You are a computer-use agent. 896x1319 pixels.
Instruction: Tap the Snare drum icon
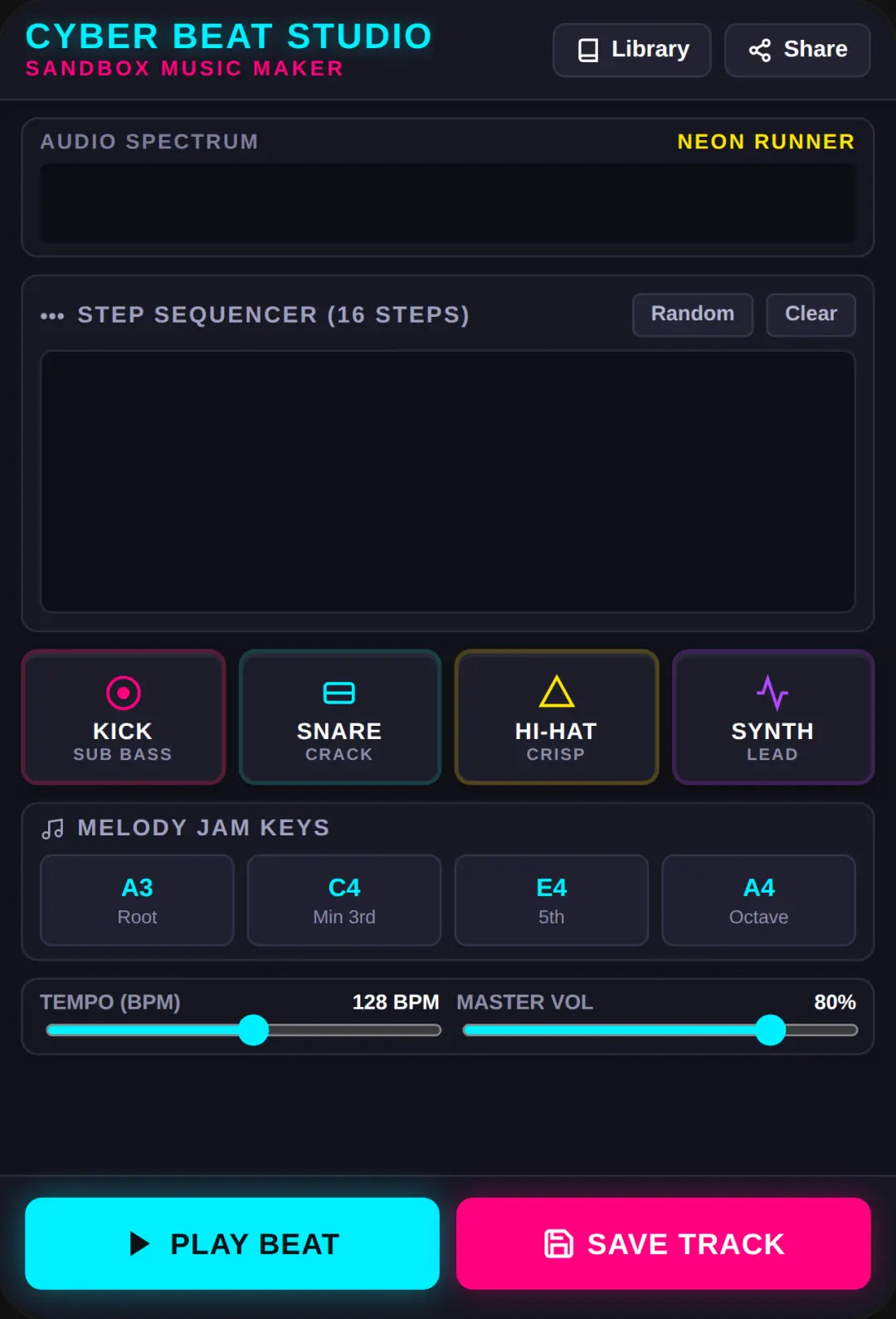[338, 693]
